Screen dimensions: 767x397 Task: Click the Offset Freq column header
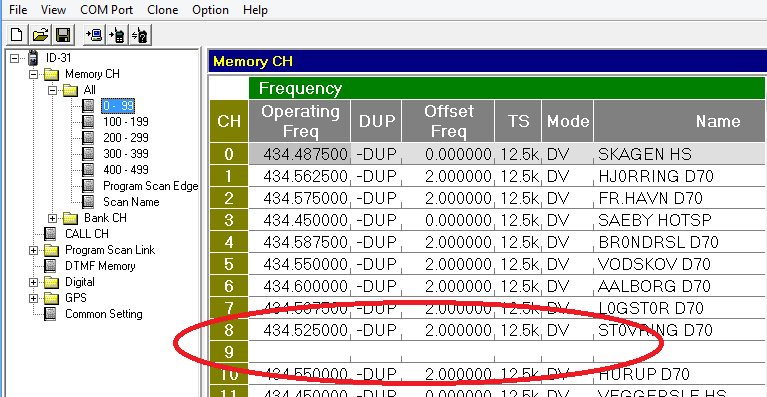pyautogui.click(x=448, y=121)
